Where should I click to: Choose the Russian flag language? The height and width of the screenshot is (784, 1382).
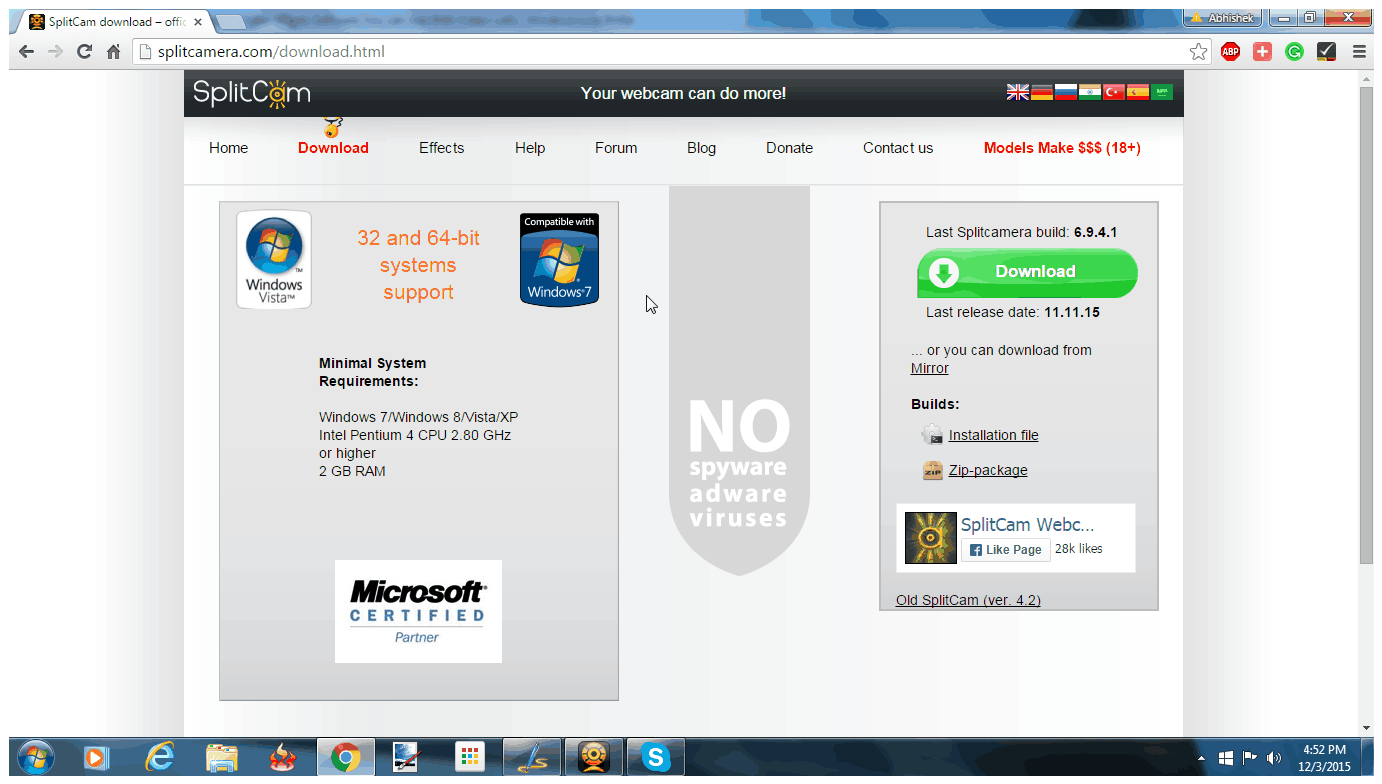[1066, 92]
